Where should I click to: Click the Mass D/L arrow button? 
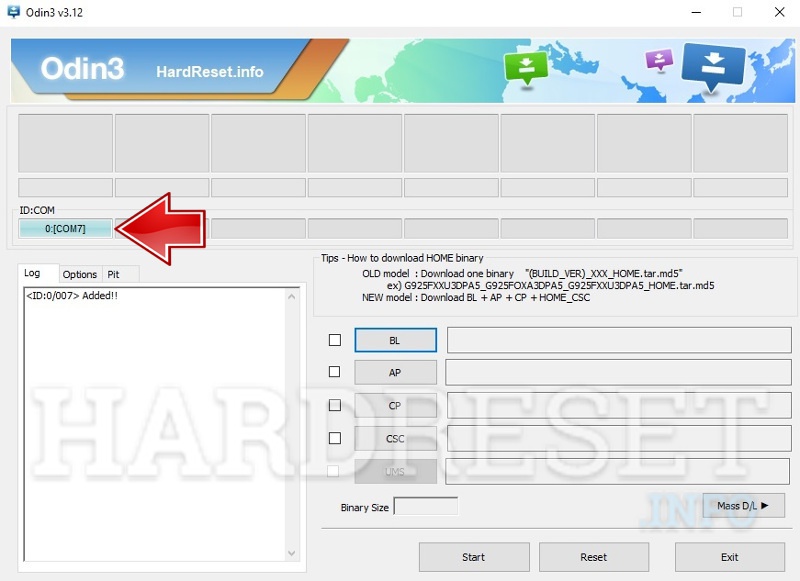coord(743,506)
